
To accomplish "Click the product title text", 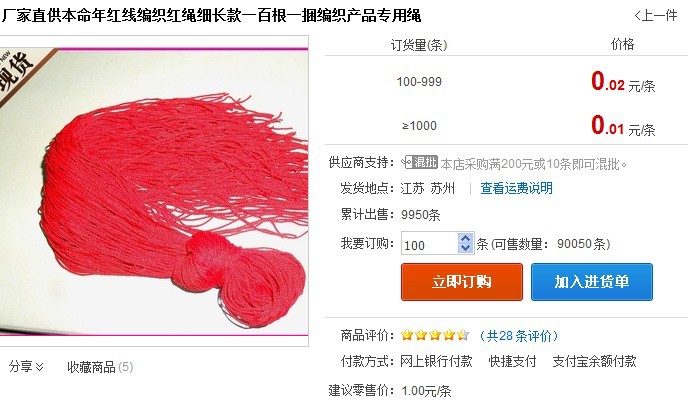I will click(x=211, y=16).
